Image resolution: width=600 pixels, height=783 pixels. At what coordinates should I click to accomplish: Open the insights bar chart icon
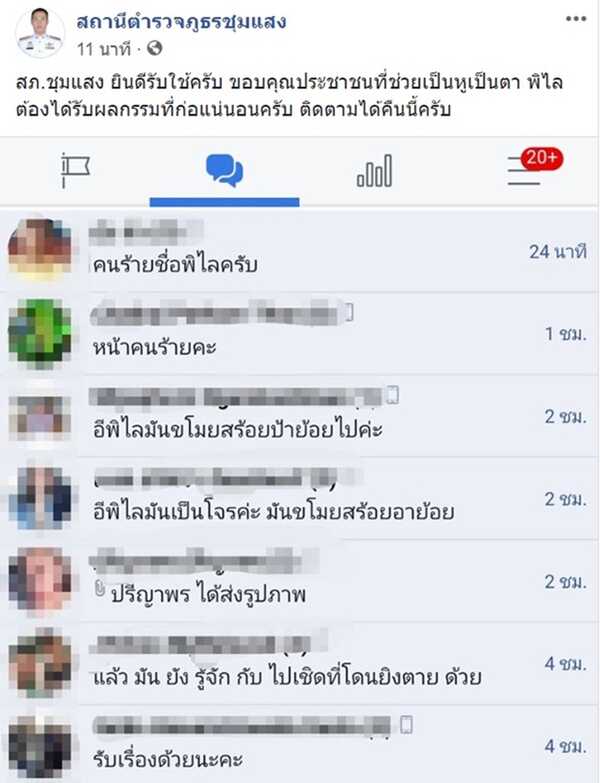click(374, 171)
